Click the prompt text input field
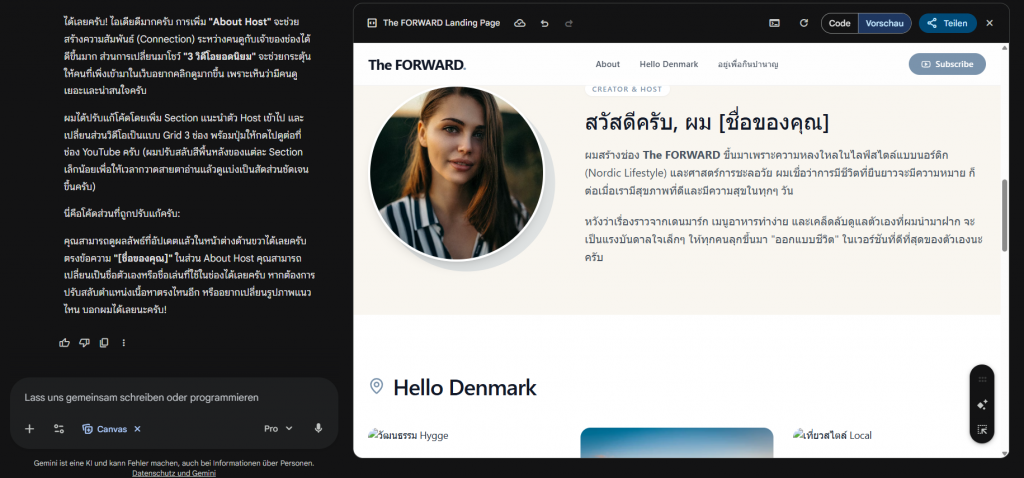Image resolution: width=1024 pixels, height=478 pixels. point(170,397)
